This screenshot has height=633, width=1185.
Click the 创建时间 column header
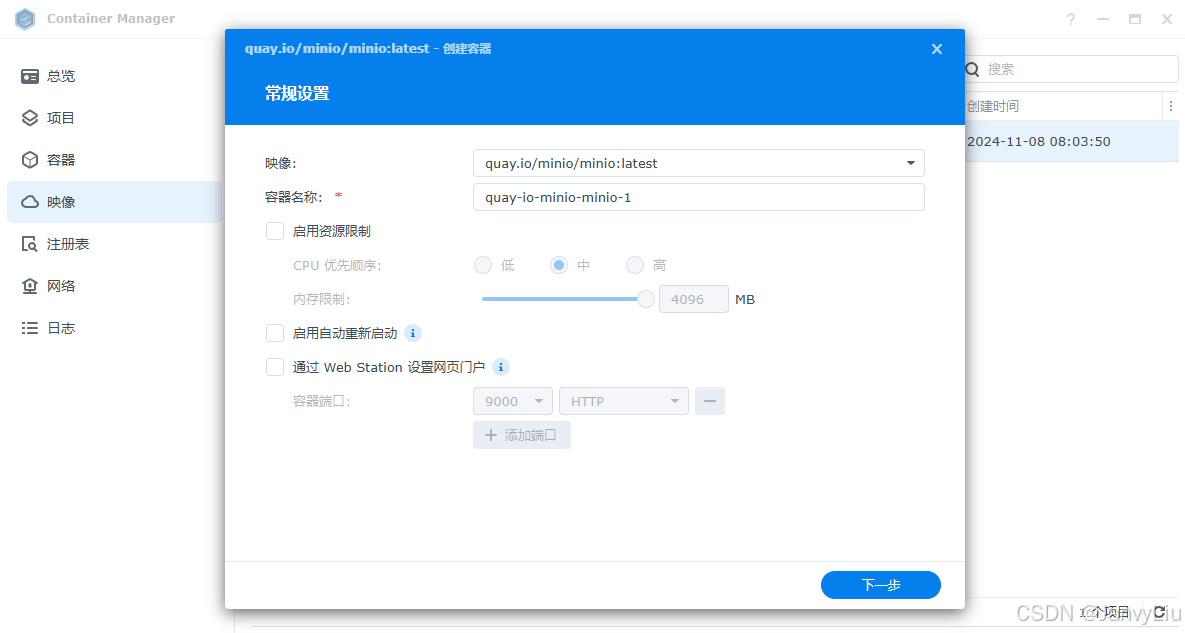coord(994,105)
